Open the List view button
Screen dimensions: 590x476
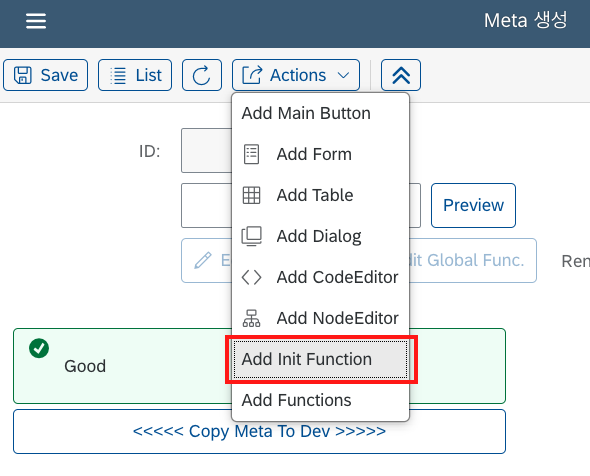point(135,75)
